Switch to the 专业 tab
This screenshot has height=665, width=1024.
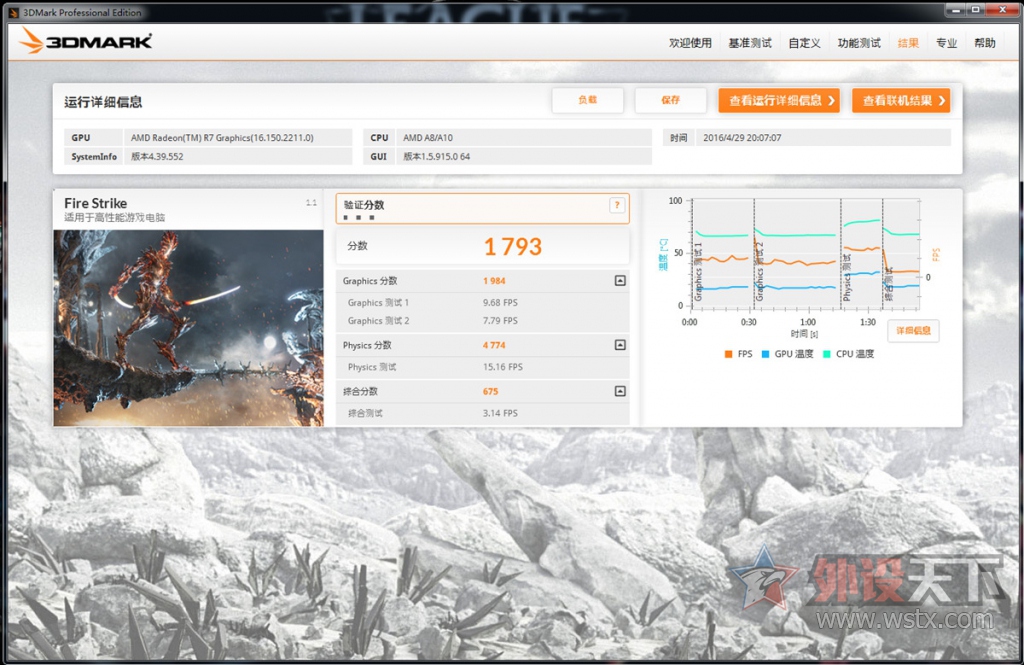click(946, 43)
